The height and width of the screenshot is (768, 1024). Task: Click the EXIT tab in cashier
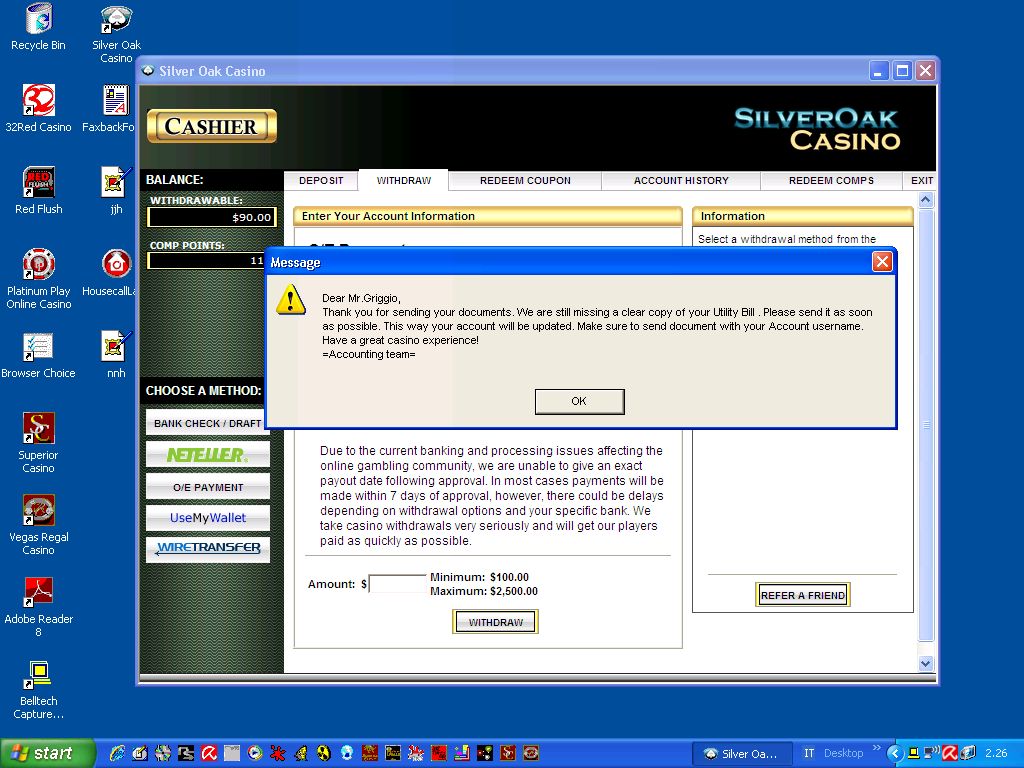921,180
